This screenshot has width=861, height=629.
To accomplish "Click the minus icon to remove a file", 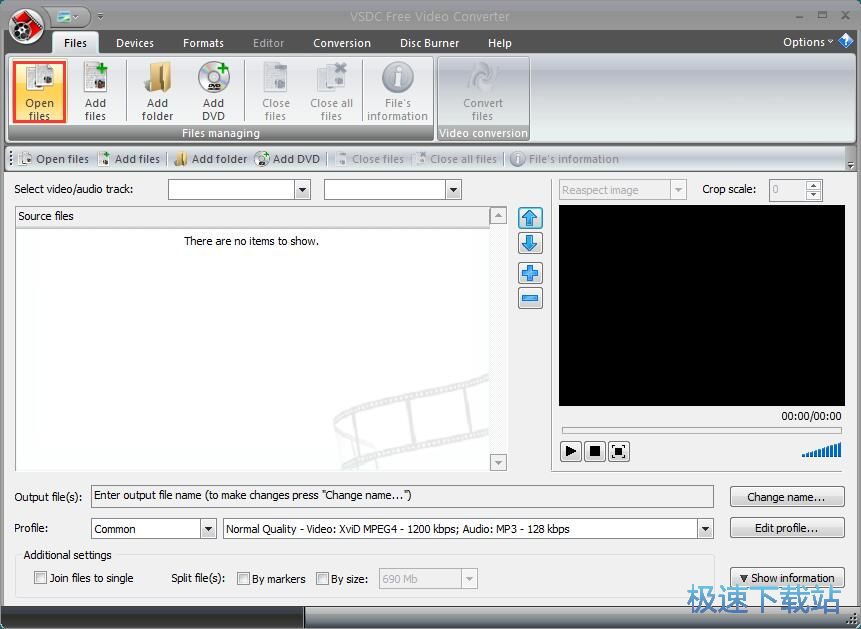I will (x=530, y=298).
